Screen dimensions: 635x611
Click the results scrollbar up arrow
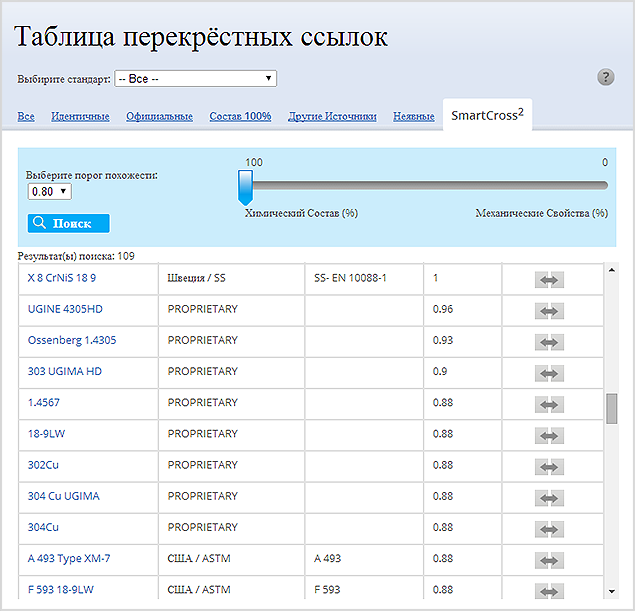612,270
